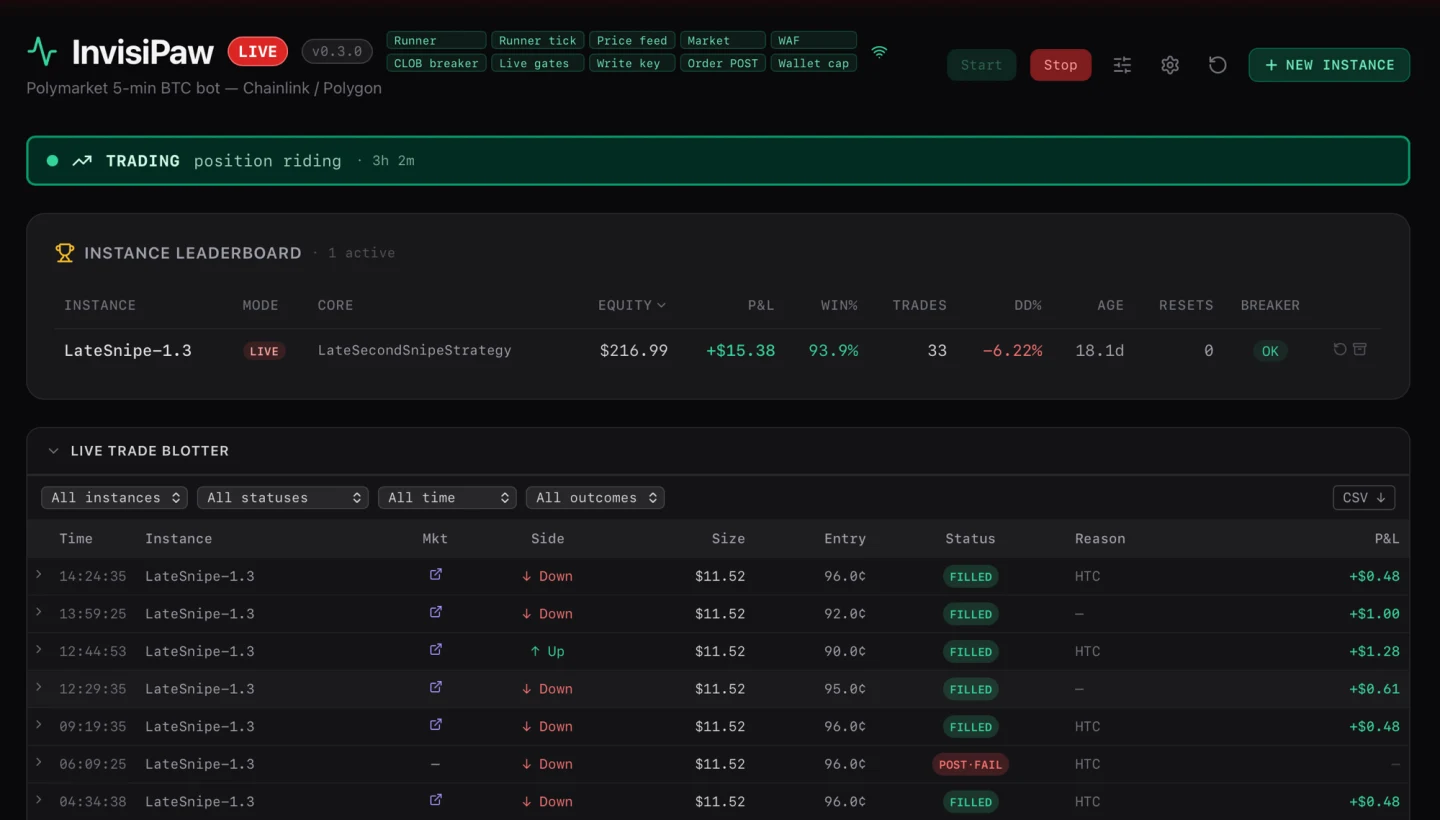Click the +$1.28 P&L value
This screenshot has height=820, width=1440.
click(x=1374, y=651)
